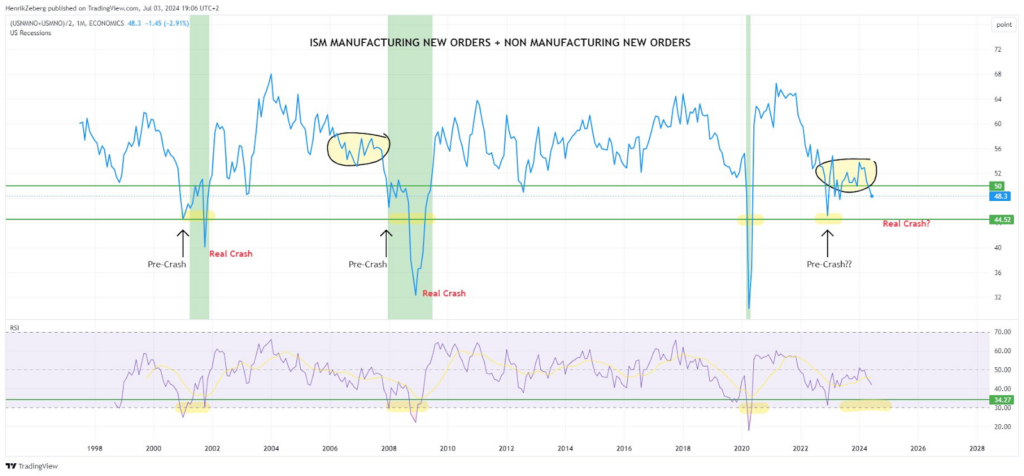The height and width of the screenshot is (476, 1024).
Task: Select the green 50 price level tag
Action: coord(995,186)
